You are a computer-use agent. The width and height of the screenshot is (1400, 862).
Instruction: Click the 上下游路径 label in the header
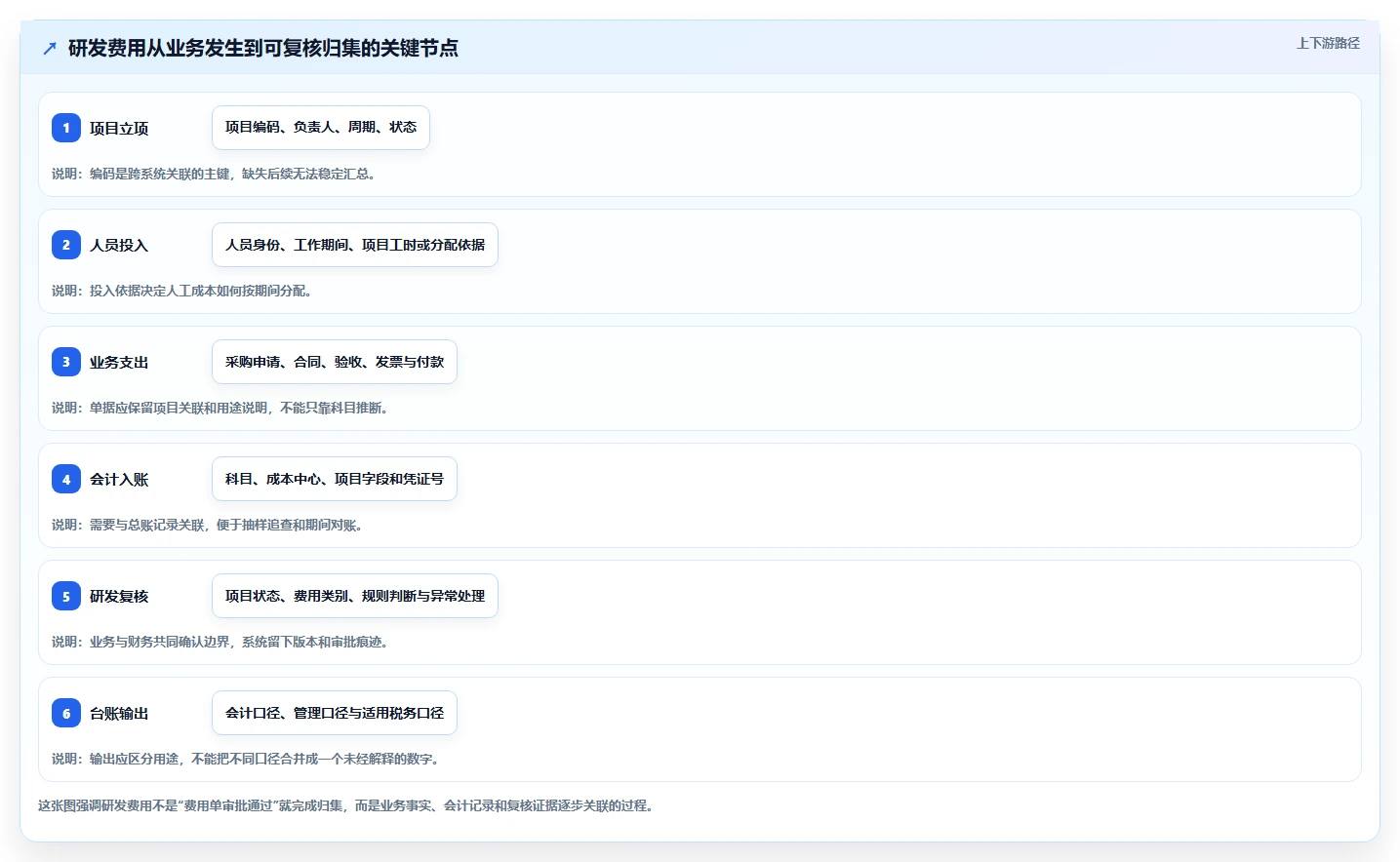click(1328, 43)
